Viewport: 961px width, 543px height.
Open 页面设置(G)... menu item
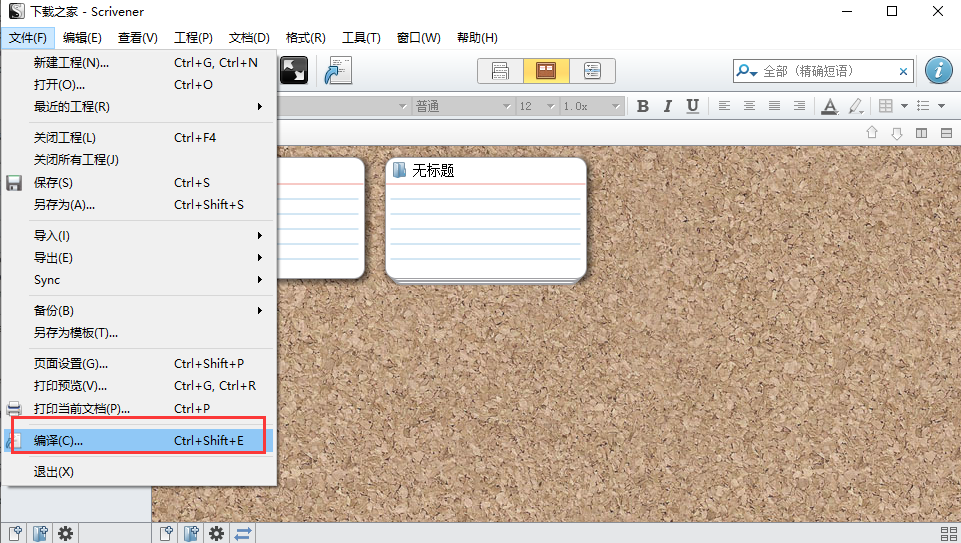coord(139,364)
